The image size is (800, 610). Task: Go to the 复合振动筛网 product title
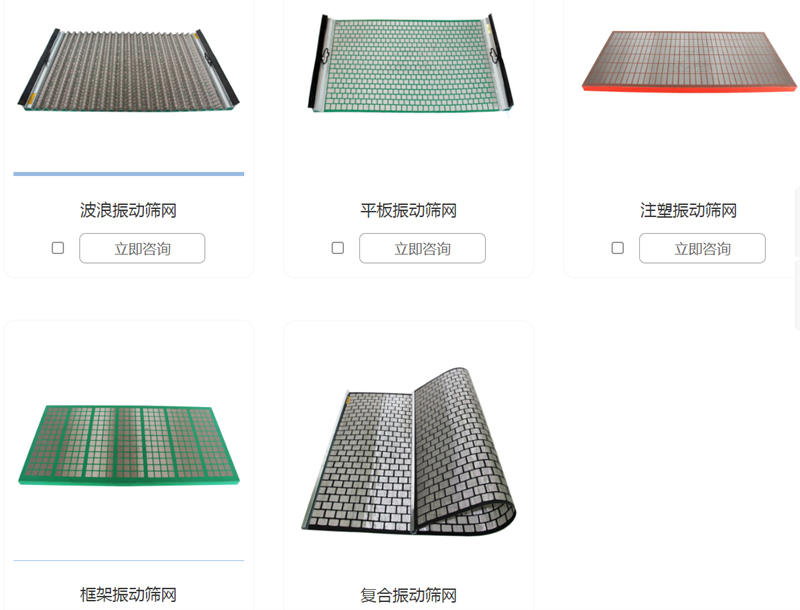[409, 595]
